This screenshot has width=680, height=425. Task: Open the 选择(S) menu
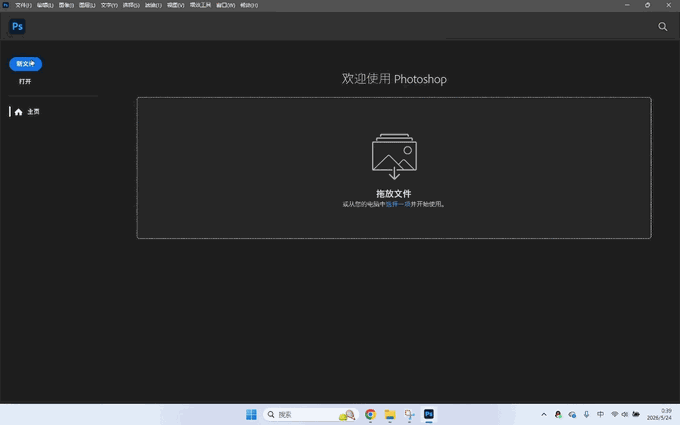pyautogui.click(x=131, y=5)
